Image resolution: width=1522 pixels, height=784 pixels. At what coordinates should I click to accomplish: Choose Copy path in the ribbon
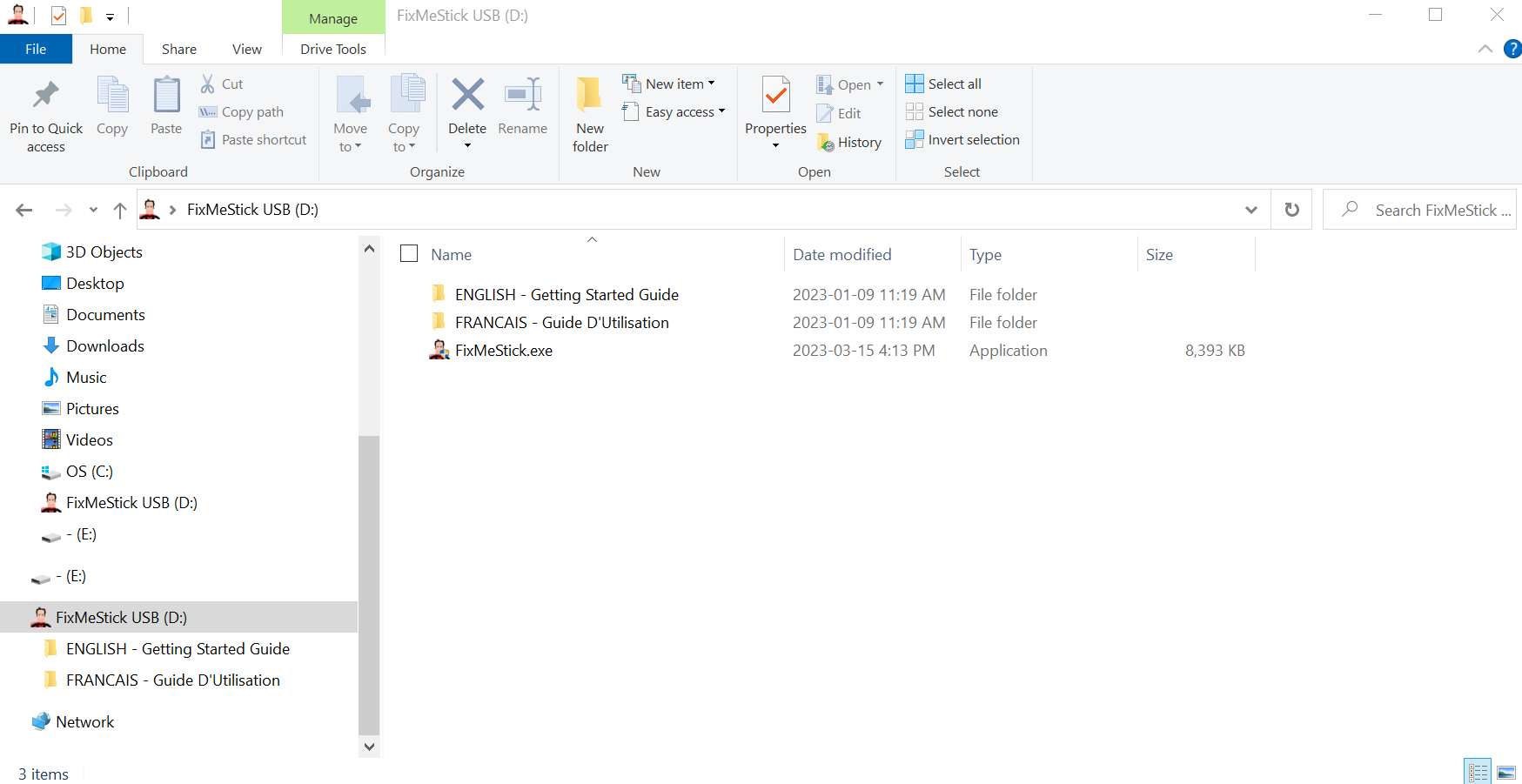pyautogui.click(x=241, y=112)
